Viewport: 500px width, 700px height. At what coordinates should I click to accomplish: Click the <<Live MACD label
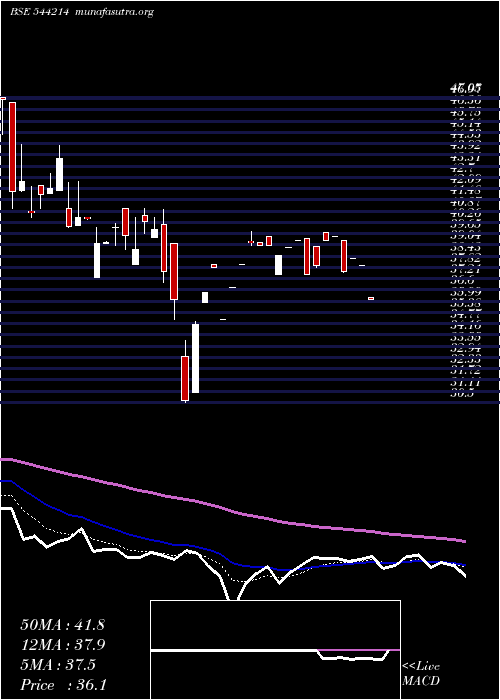pyautogui.click(x=421, y=674)
